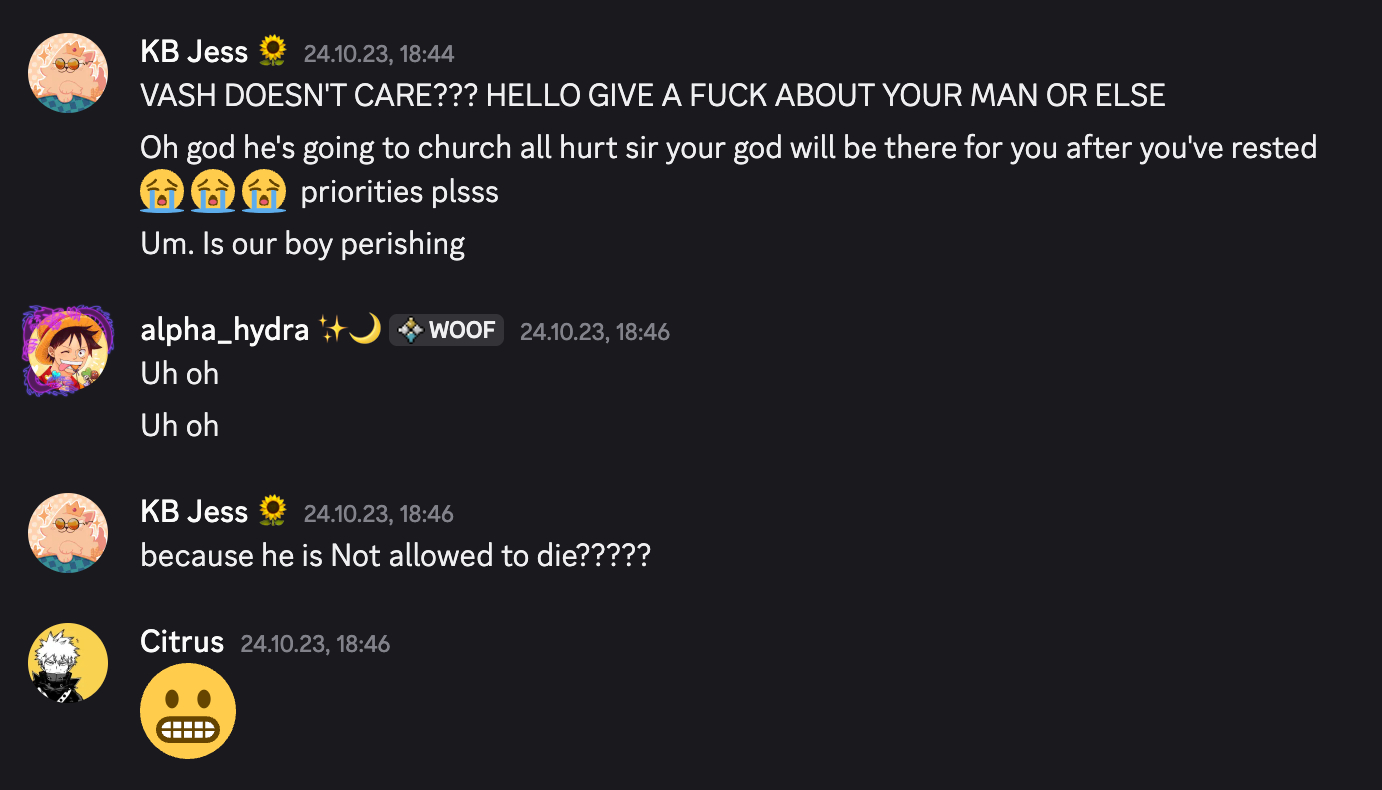1382x790 pixels.
Task: Click Citrus's profile avatar
Action: (67, 663)
